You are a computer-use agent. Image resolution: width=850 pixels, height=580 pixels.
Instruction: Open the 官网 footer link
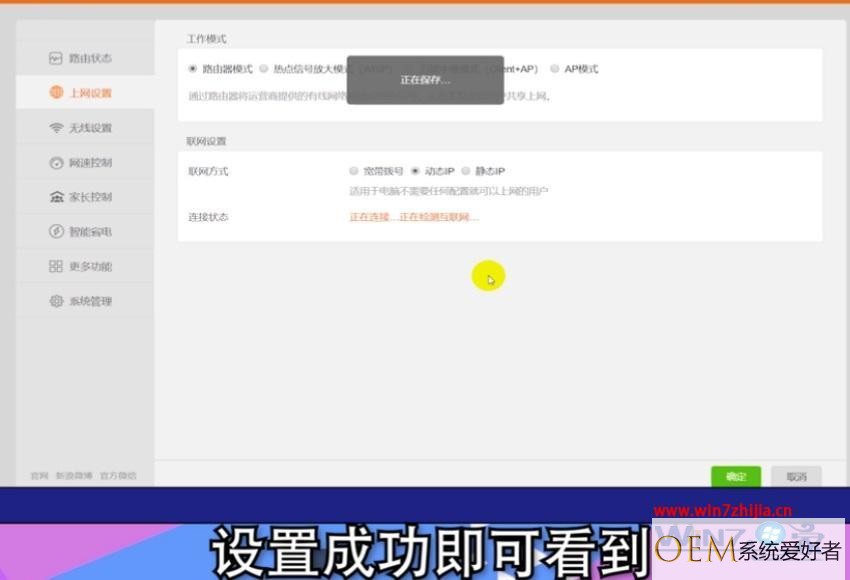pos(39,476)
